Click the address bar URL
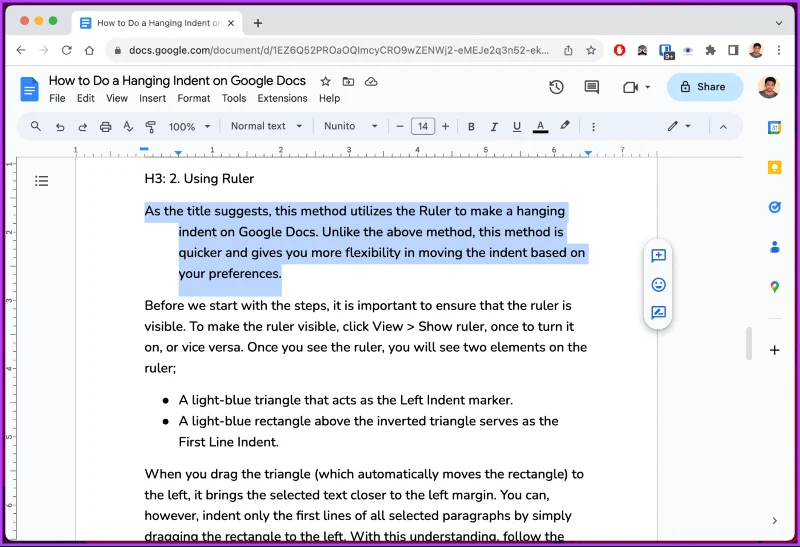800x547 pixels. 339,50
